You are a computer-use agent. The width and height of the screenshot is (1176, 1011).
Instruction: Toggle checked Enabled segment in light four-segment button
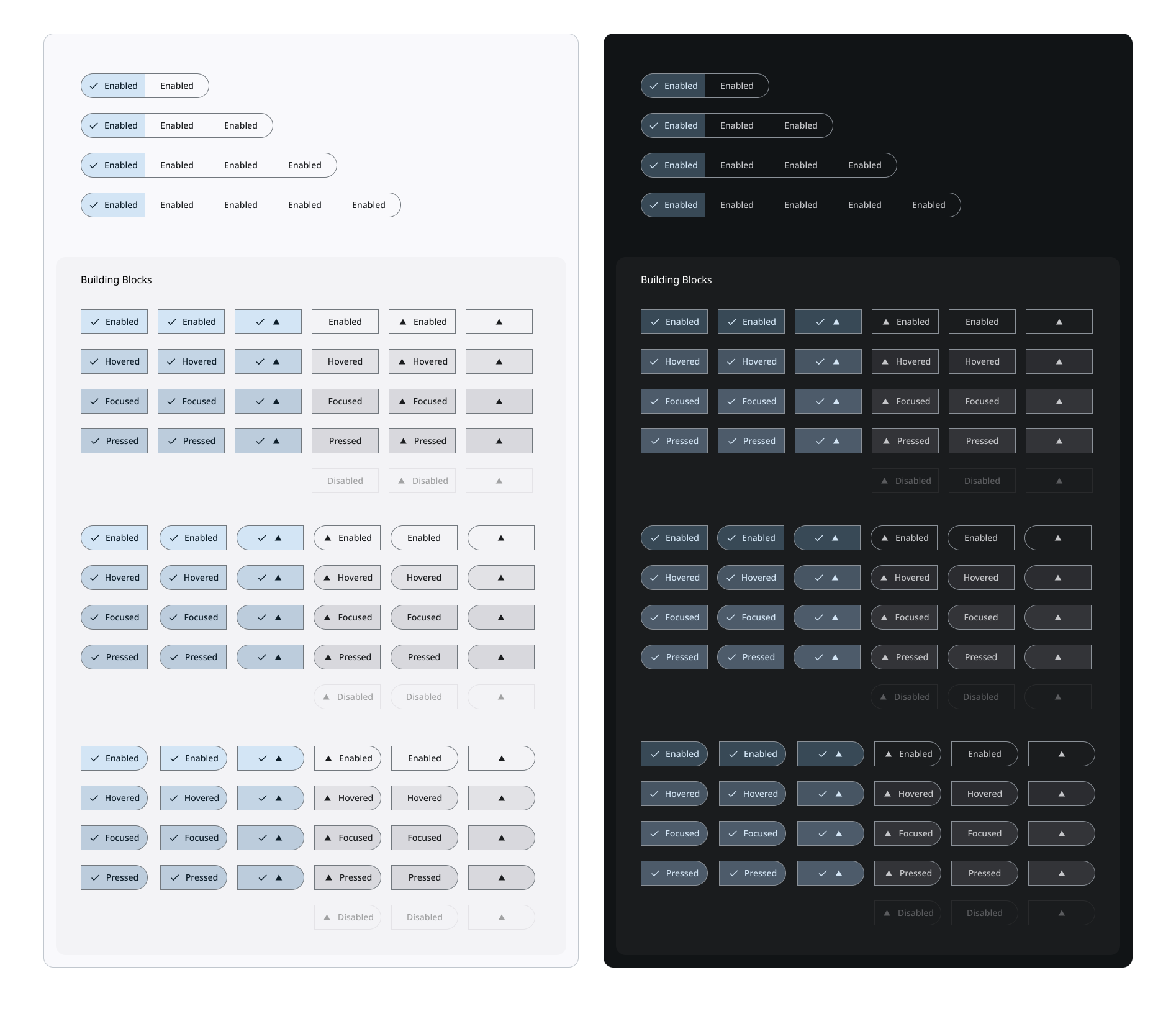pyautogui.click(x=113, y=165)
